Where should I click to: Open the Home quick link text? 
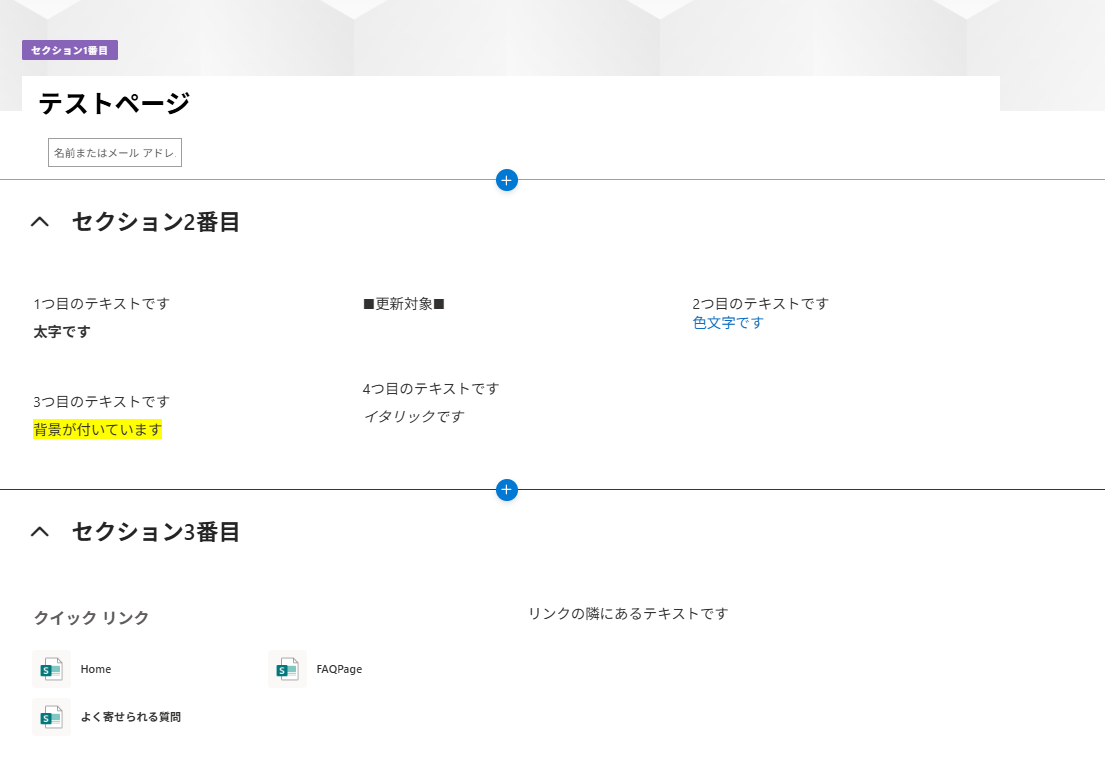click(x=96, y=669)
